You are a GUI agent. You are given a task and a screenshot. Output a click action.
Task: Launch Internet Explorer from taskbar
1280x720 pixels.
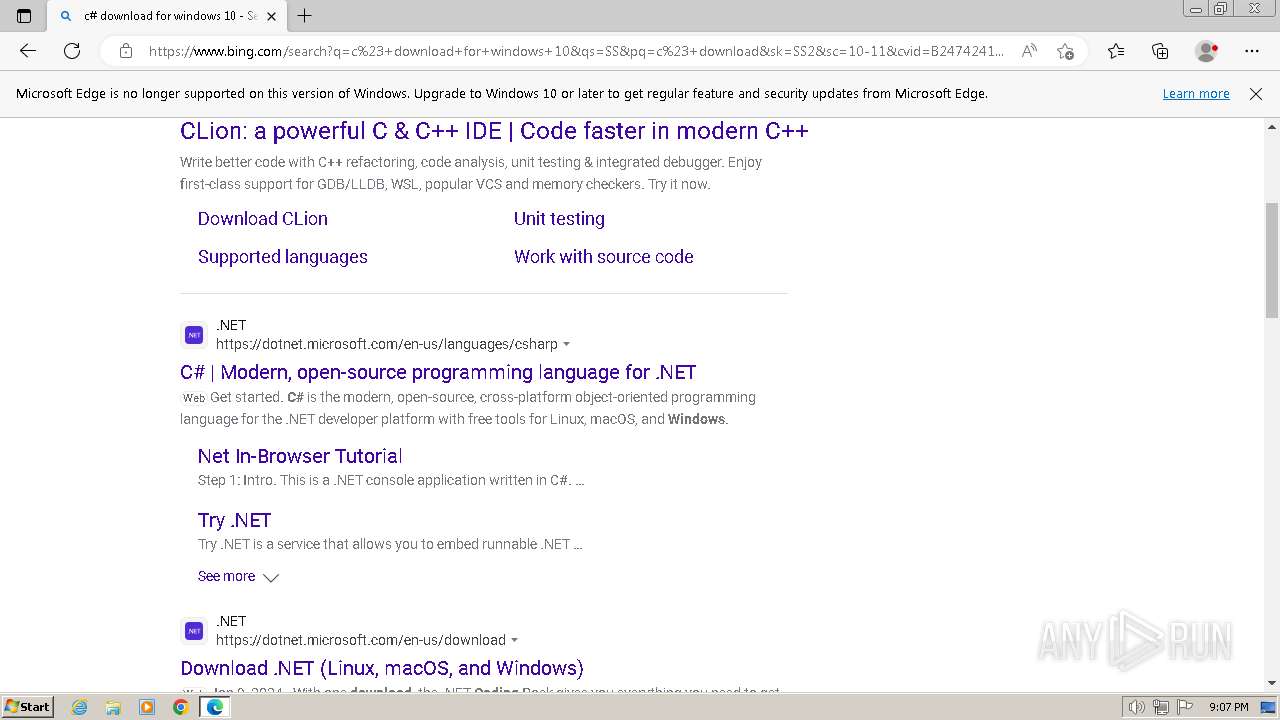[x=80, y=707]
